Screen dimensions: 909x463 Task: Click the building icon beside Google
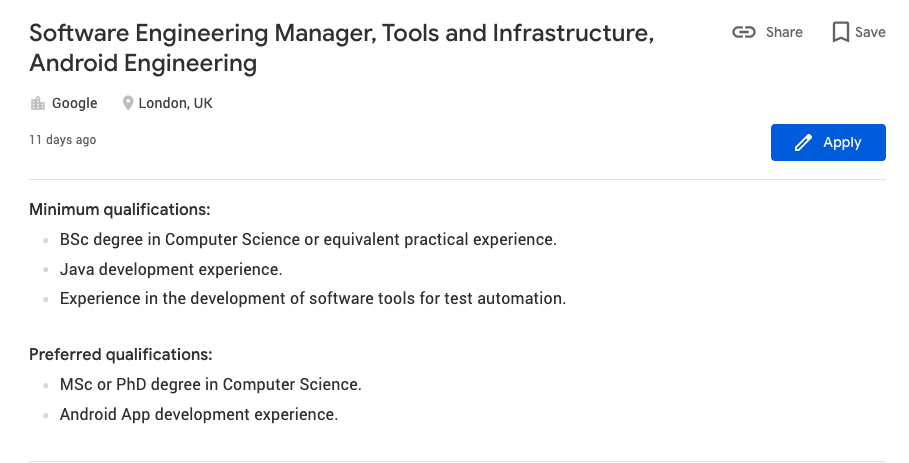click(38, 103)
